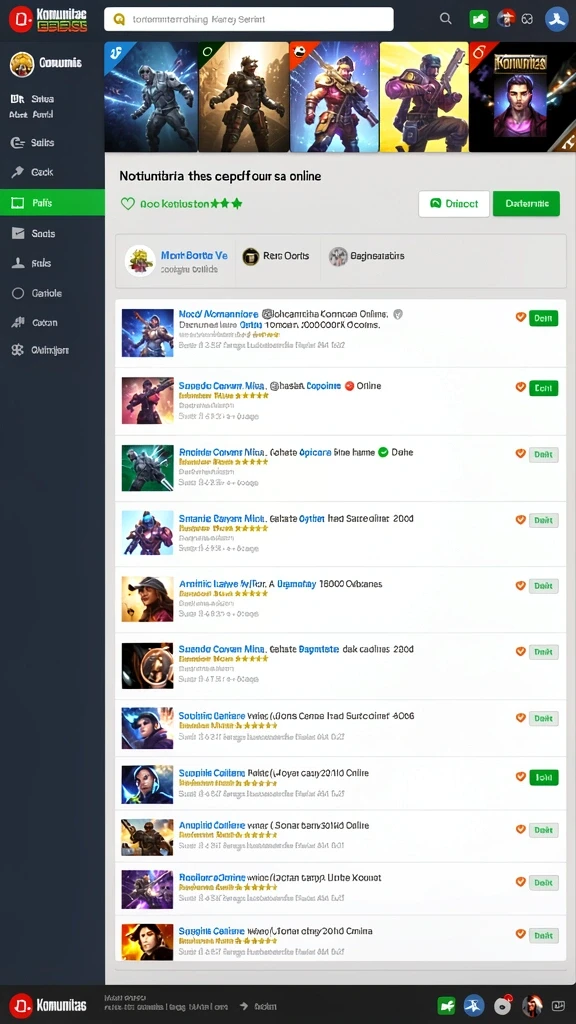Open the Nocd Nomanniore row thumbnail

[x=148, y=332]
